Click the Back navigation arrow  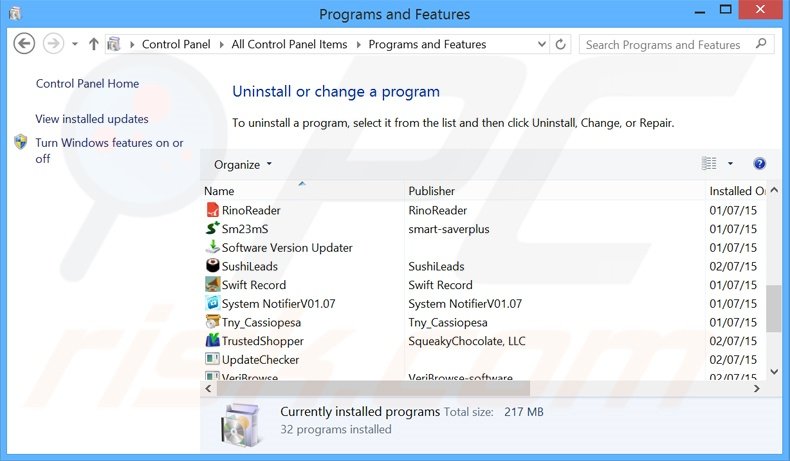[24, 44]
